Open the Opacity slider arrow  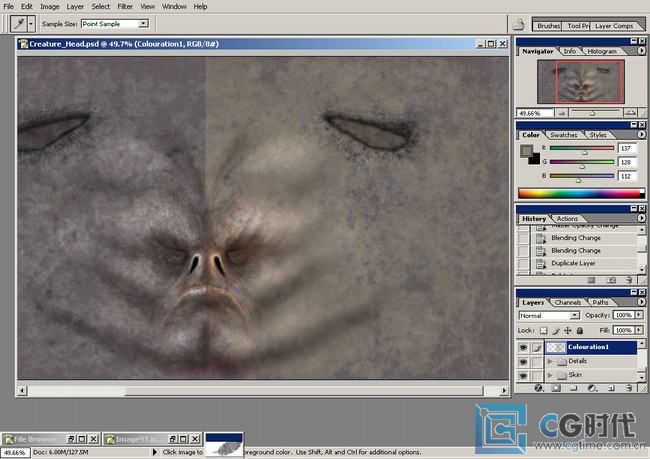[639, 315]
